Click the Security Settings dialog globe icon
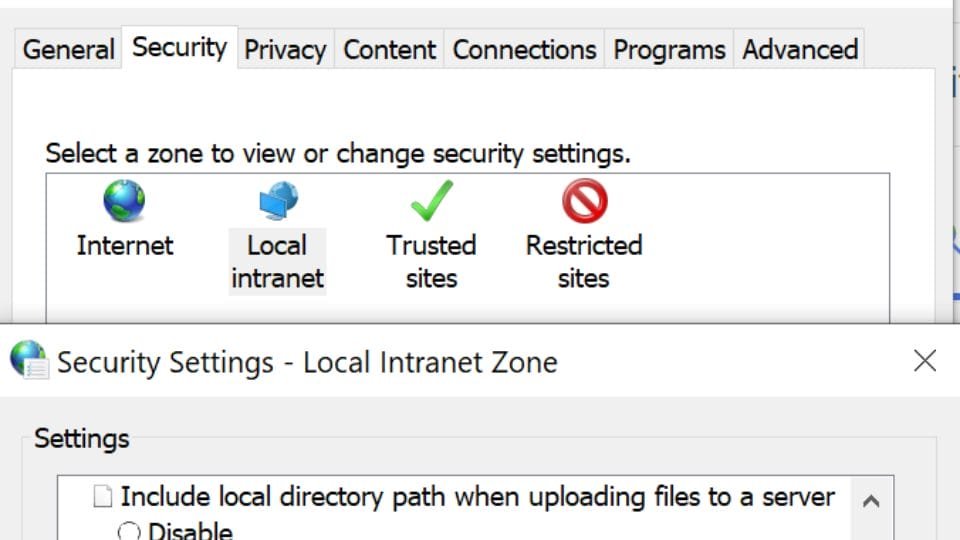Viewport: 960px width, 540px height. click(x=29, y=360)
